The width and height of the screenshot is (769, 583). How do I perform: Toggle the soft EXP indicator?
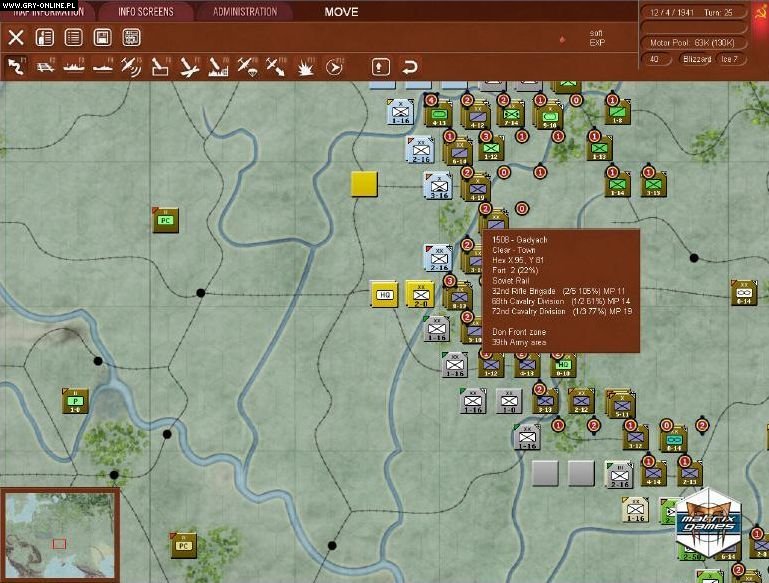click(x=597, y=38)
